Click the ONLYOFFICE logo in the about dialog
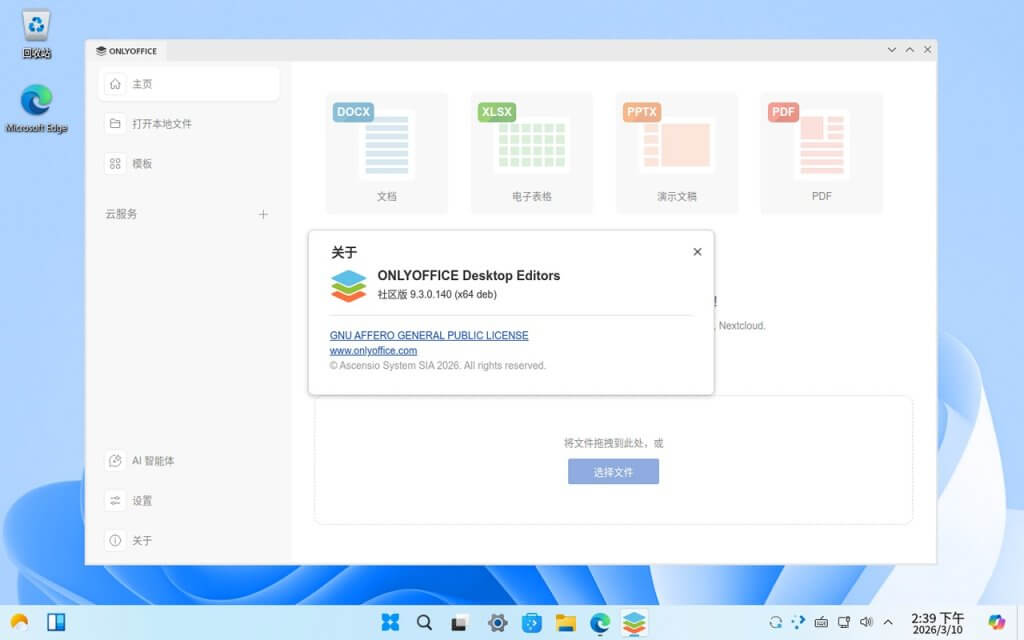1024x640 pixels. [x=349, y=286]
